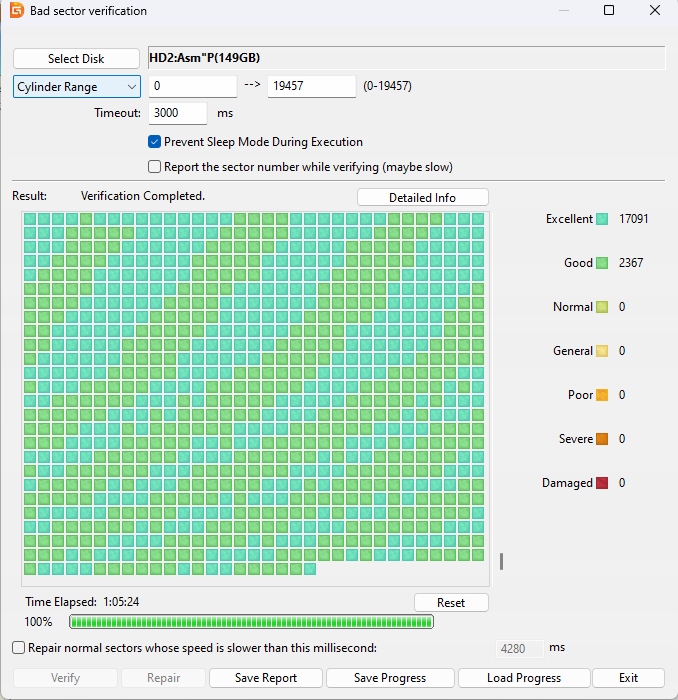Click the completed verification progress bar
This screenshot has width=678, height=700.
pyautogui.click(x=251, y=622)
